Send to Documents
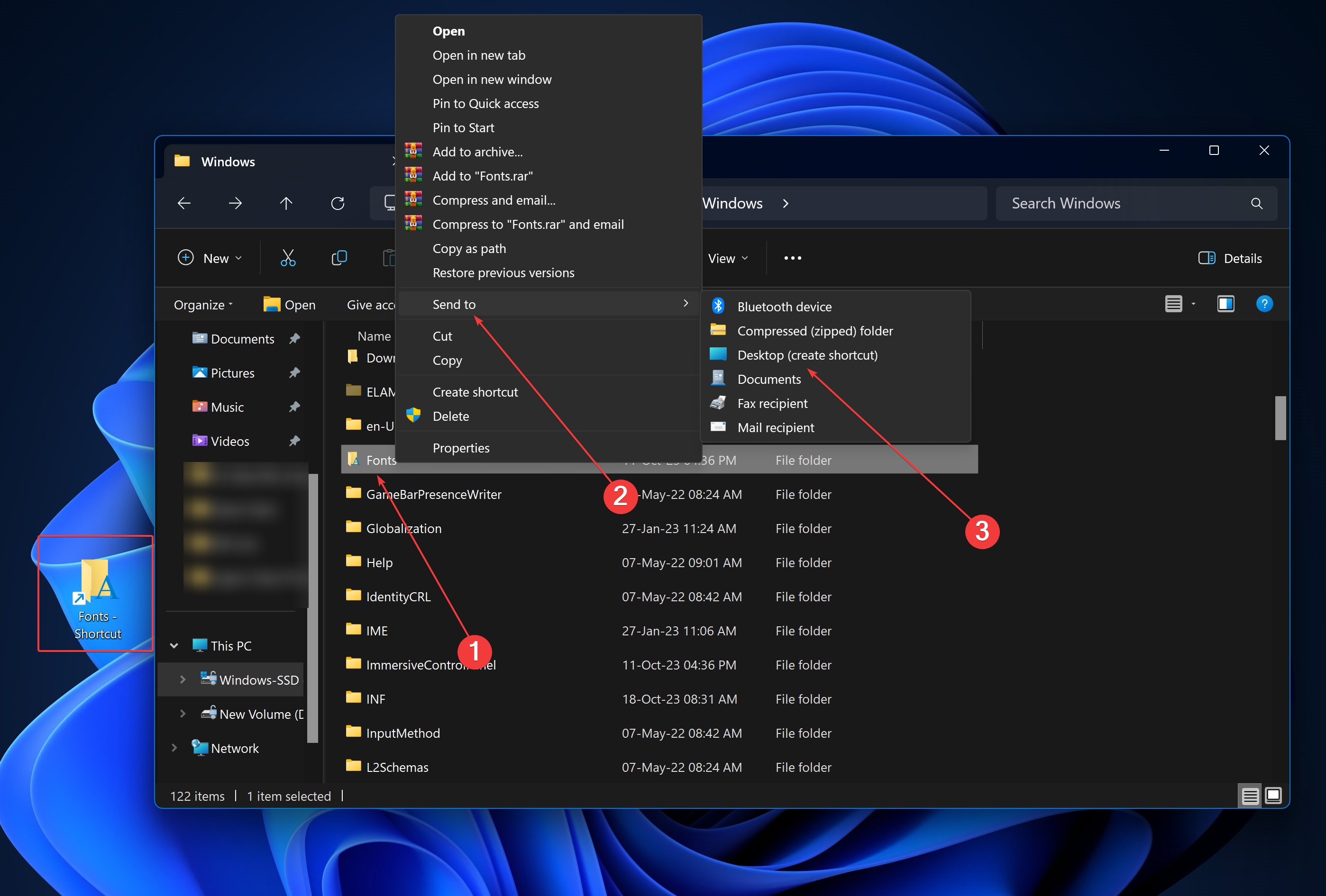1326x896 pixels. pyautogui.click(x=835, y=379)
